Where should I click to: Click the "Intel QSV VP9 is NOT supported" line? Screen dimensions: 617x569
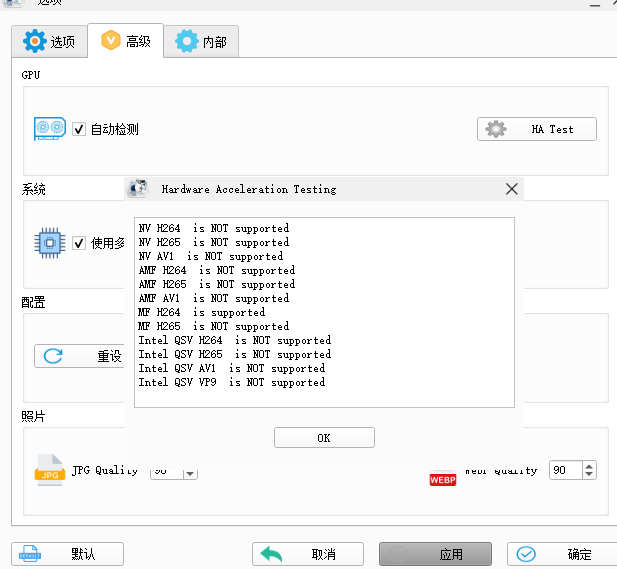232,382
